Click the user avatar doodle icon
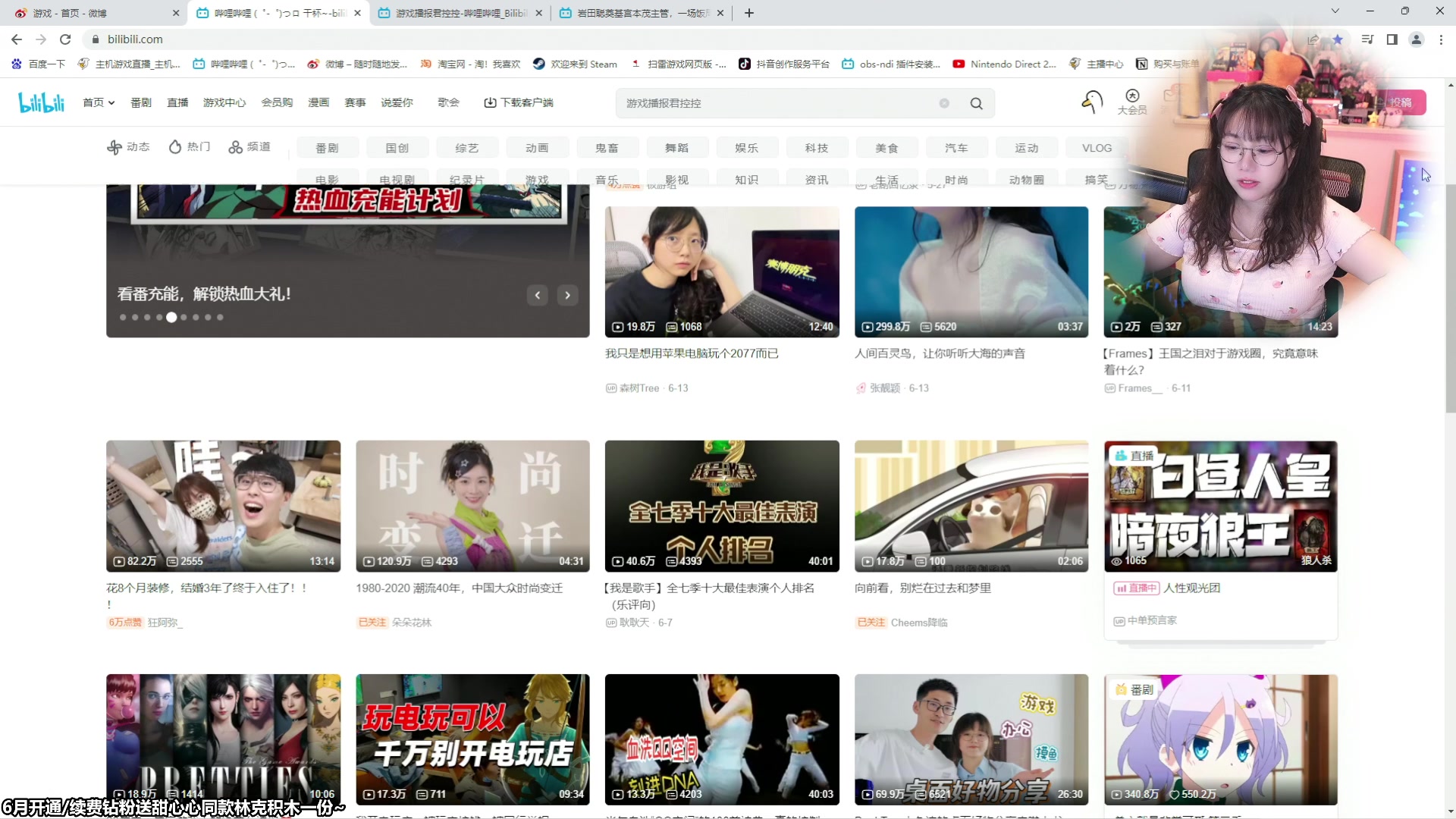This screenshot has width=1456, height=819. point(1092,102)
